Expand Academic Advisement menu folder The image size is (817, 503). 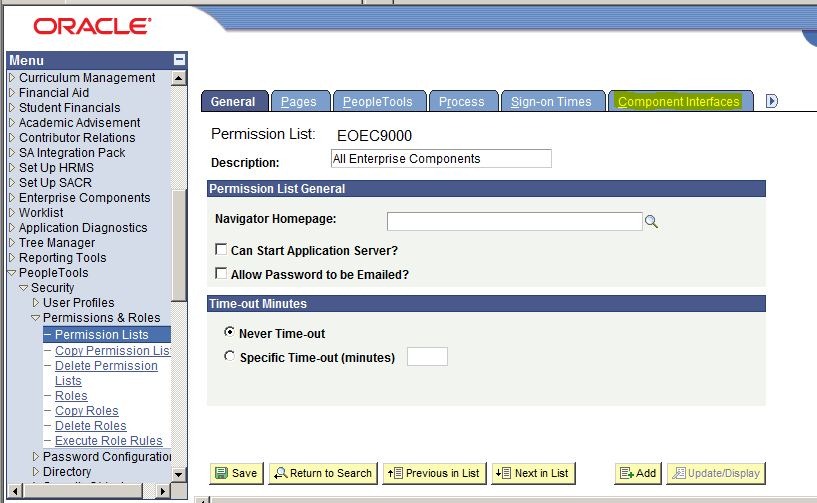coord(12,122)
